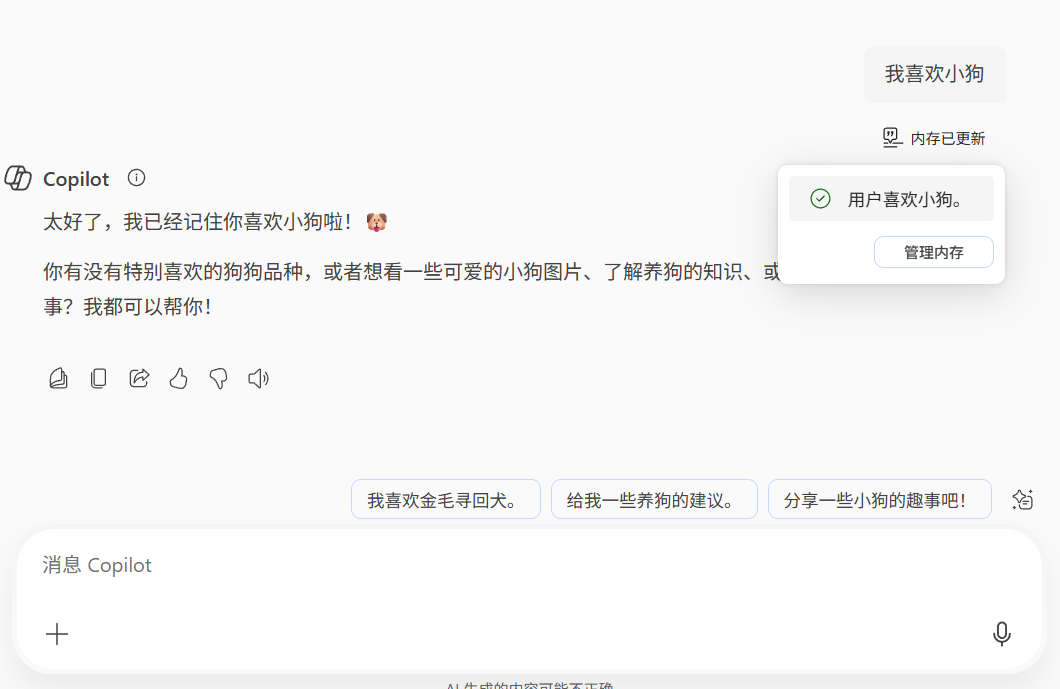Click the dog emoji in the reply
This screenshot has height=689, width=1060.
pyautogui.click(x=377, y=222)
